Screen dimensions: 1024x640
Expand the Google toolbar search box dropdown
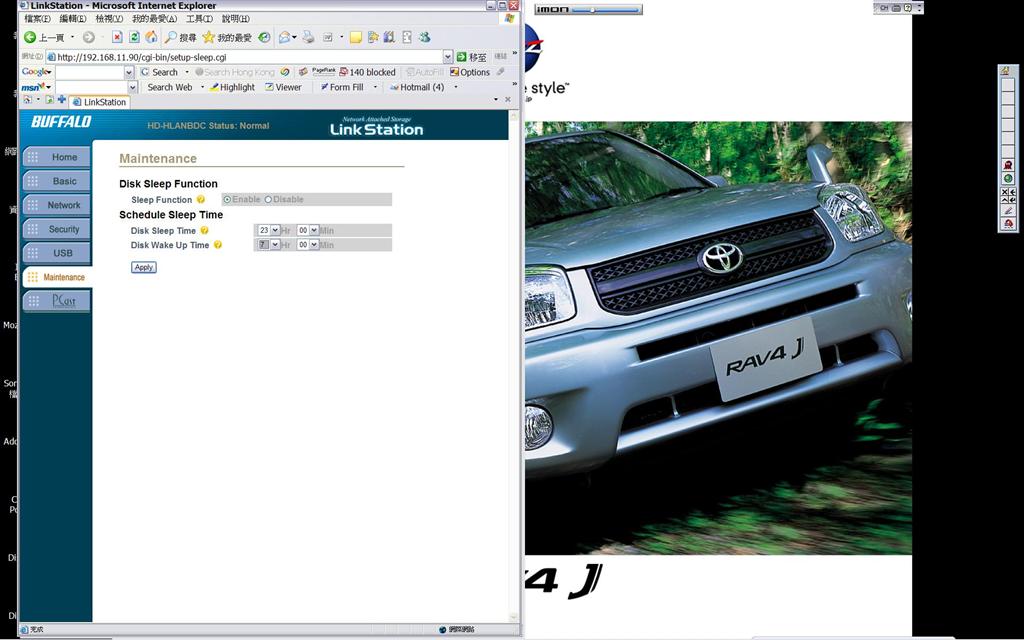pyautogui.click(x=129, y=72)
